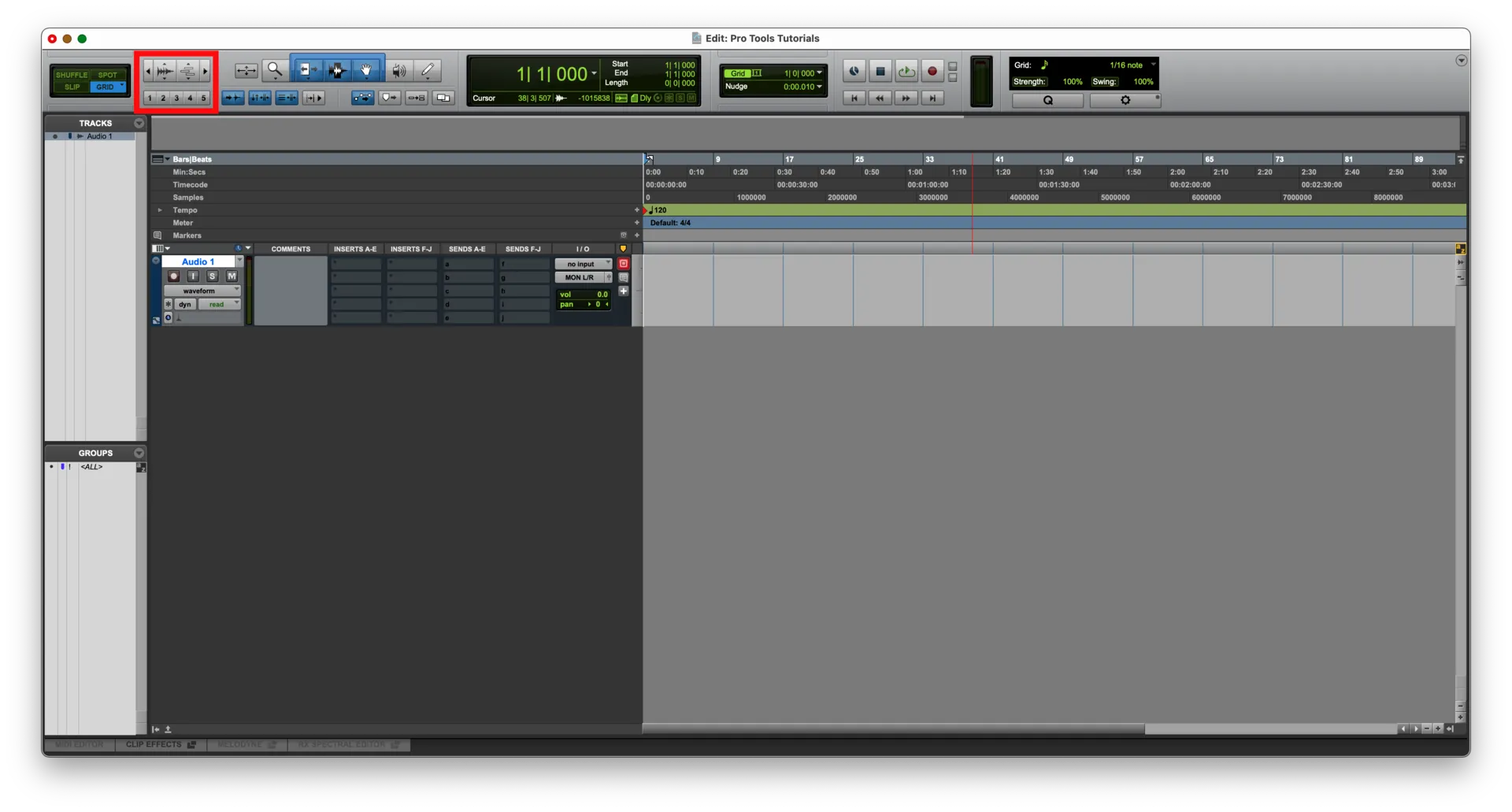Open the CLIP EFFECTS tab

160,745
